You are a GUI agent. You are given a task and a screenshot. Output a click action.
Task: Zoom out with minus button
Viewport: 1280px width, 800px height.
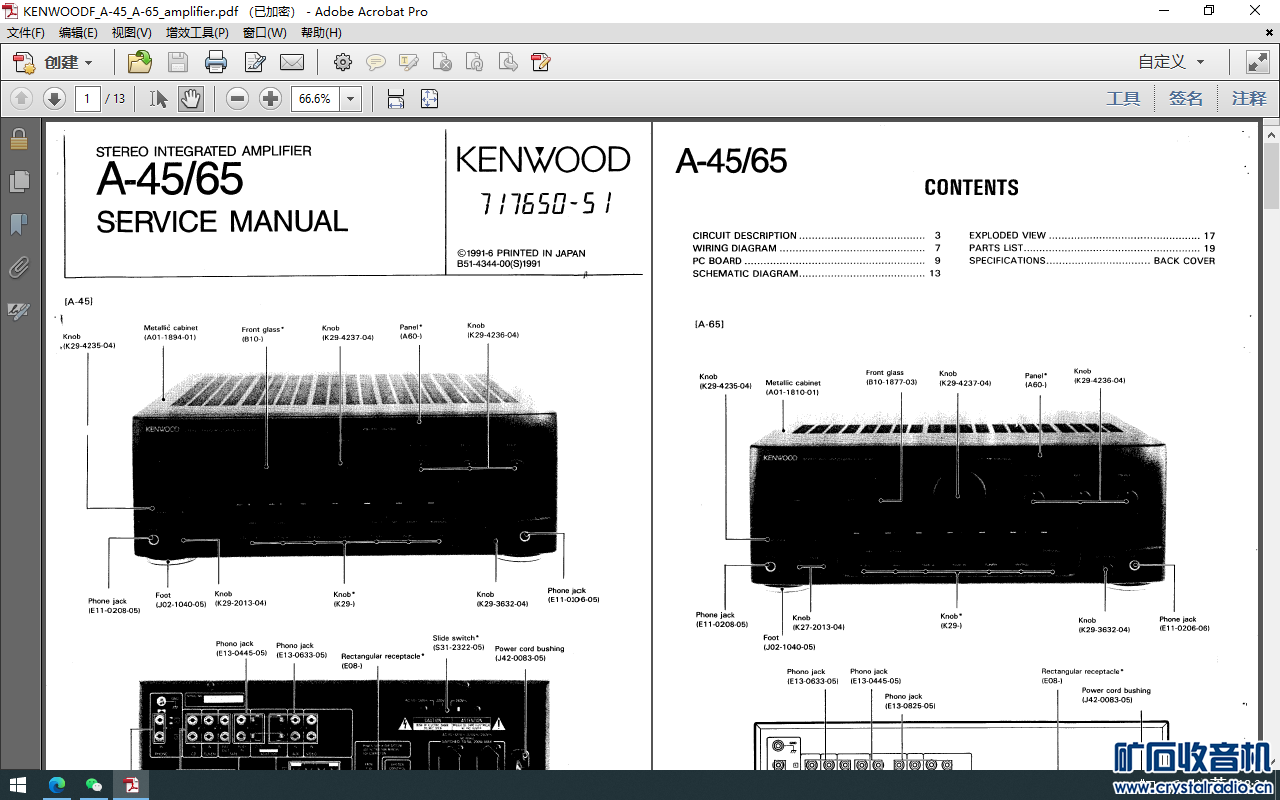[237, 98]
